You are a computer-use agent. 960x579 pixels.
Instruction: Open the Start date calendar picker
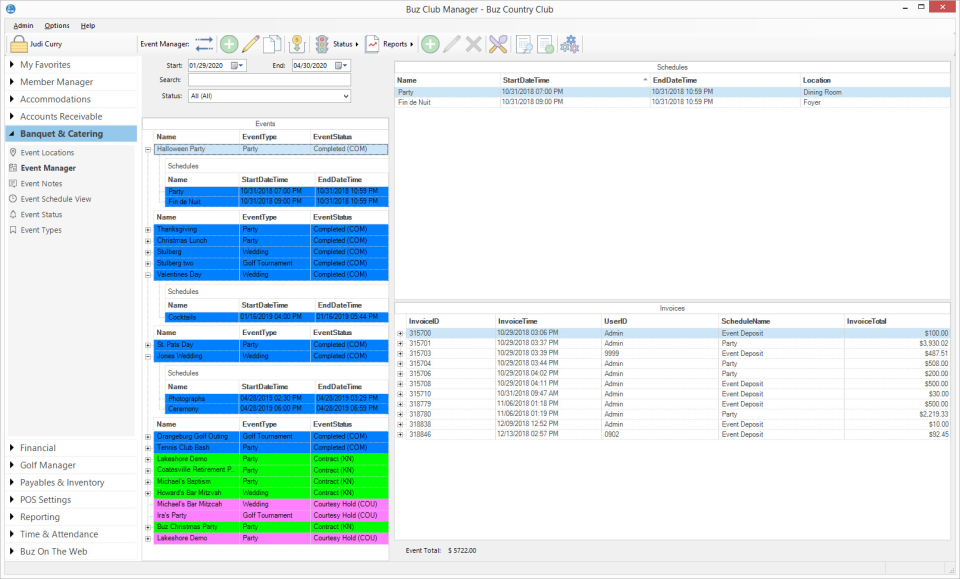click(x=238, y=66)
